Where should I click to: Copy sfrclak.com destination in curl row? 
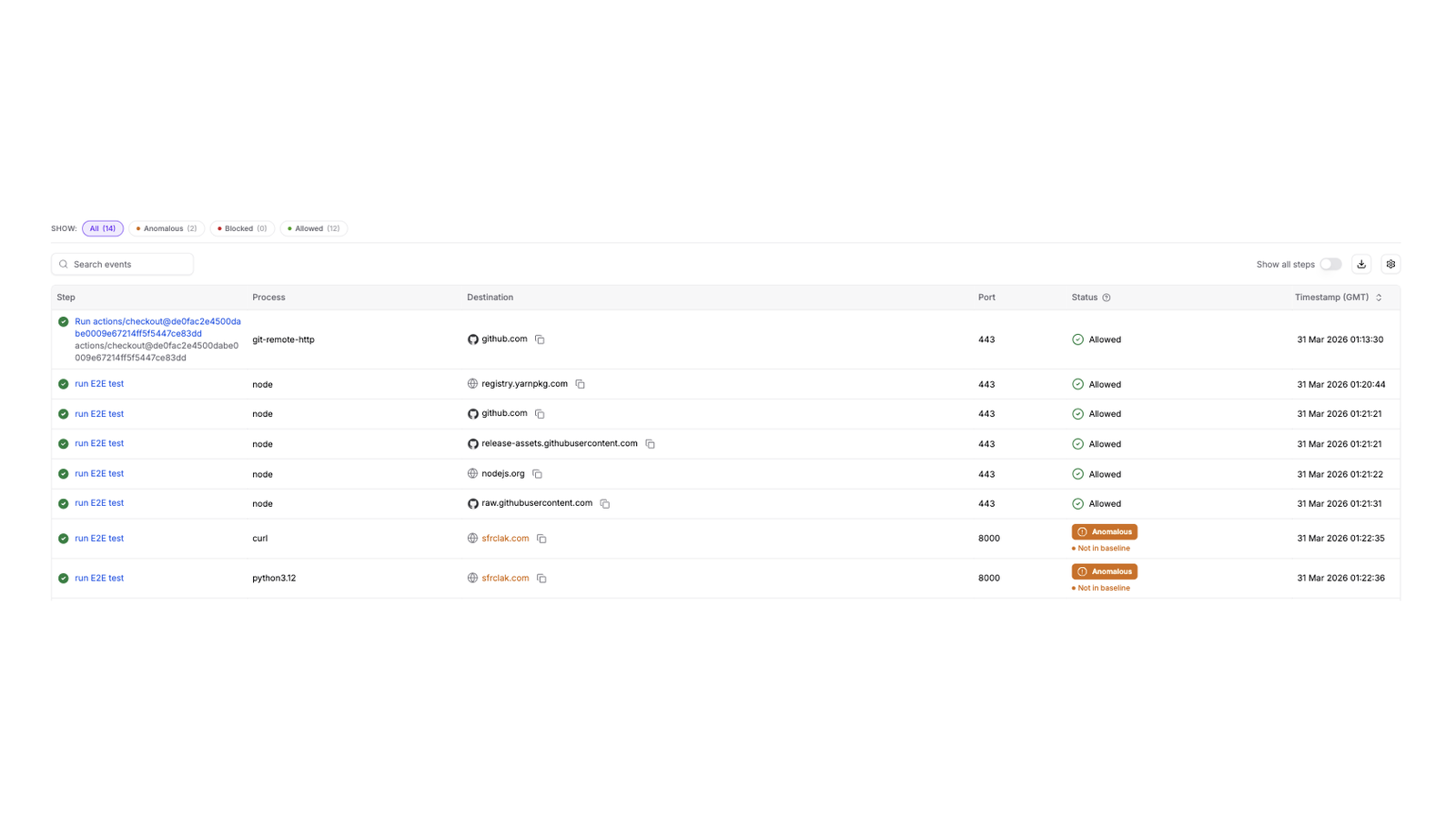541,539
